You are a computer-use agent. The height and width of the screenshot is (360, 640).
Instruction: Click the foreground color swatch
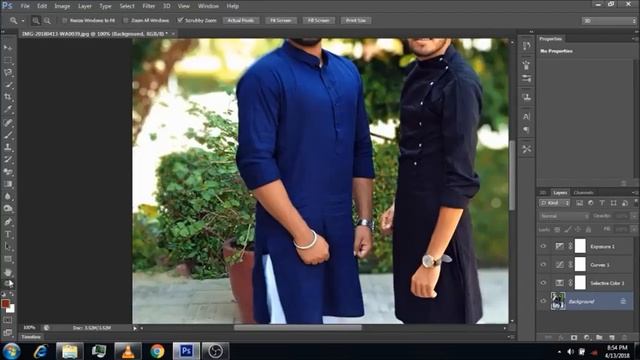pyautogui.click(x=5, y=303)
